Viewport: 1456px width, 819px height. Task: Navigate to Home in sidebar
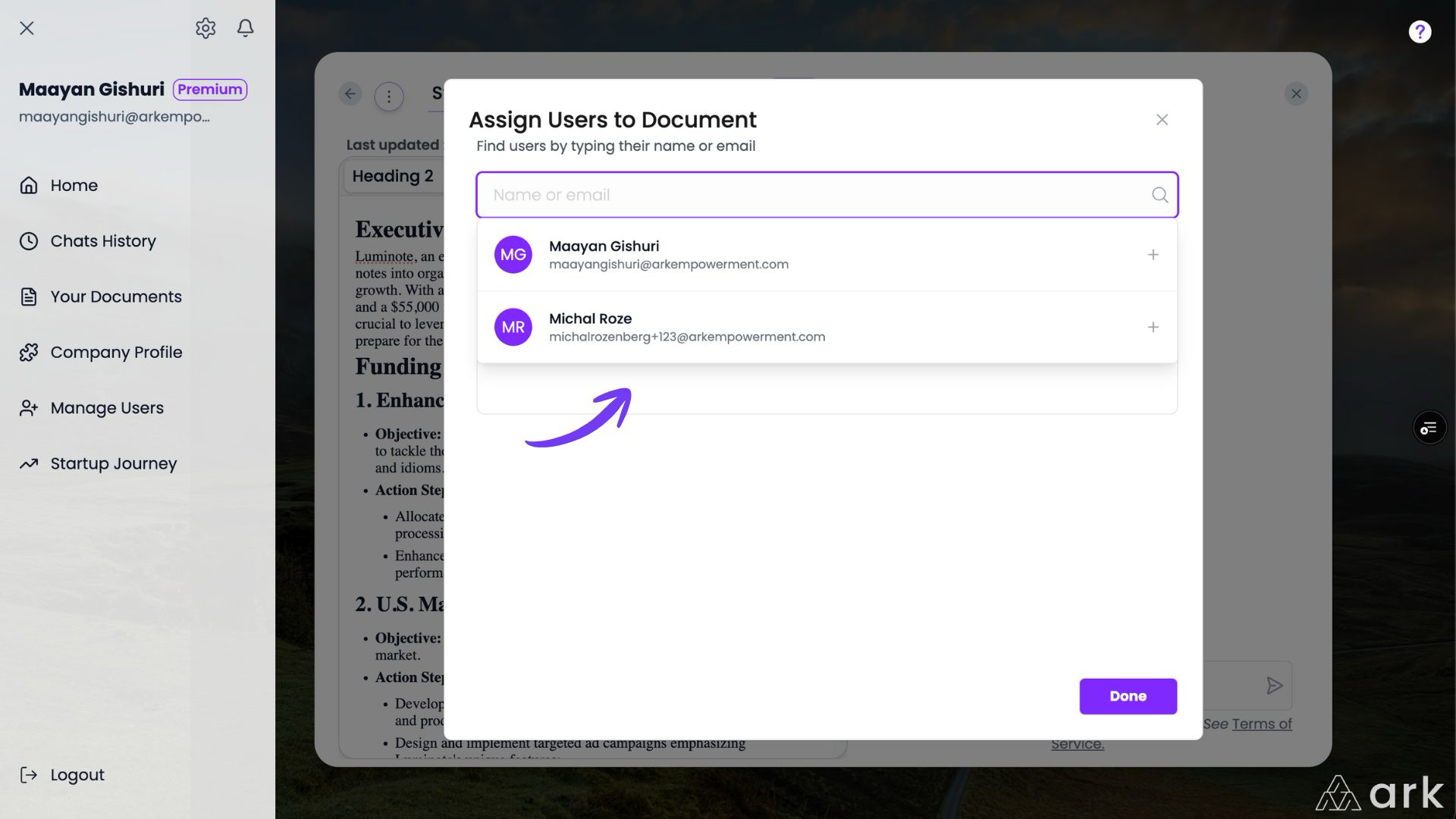[74, 185]
